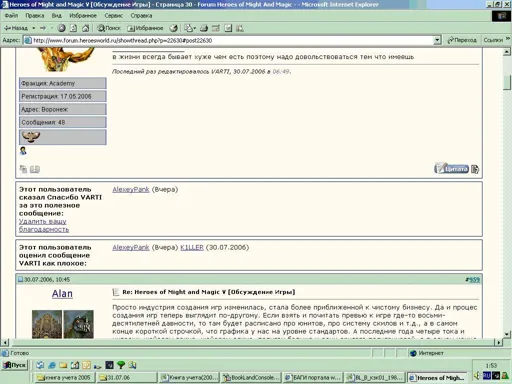Open the Вид menu

(56, 15)
